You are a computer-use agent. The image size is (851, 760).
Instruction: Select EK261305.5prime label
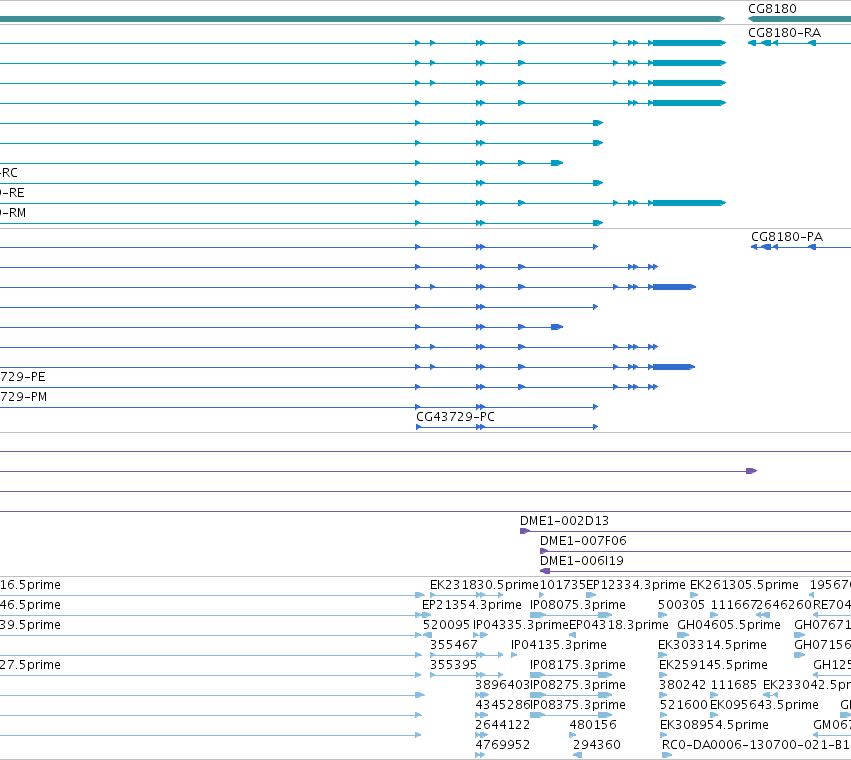pyautogui.click(x=744, y=585)
